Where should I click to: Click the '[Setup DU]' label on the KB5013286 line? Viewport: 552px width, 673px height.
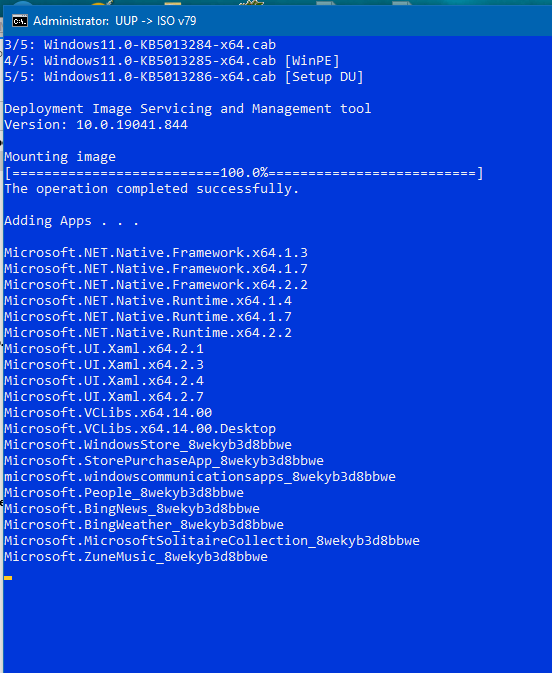[324, 77]
